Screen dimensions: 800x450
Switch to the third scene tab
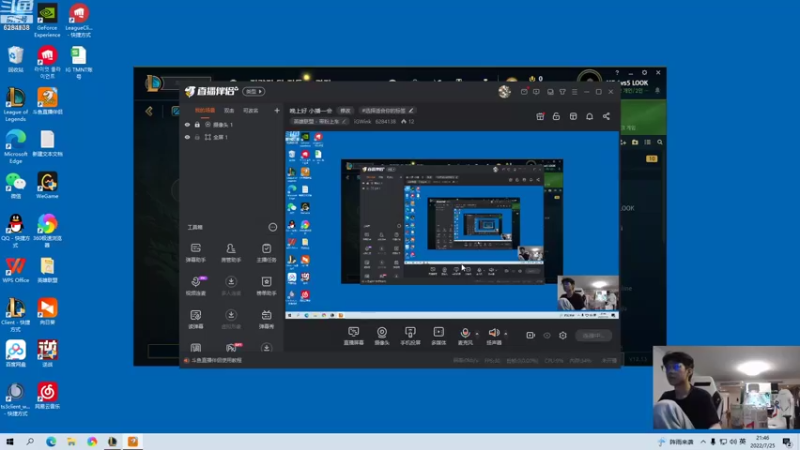tap(251, 110)
